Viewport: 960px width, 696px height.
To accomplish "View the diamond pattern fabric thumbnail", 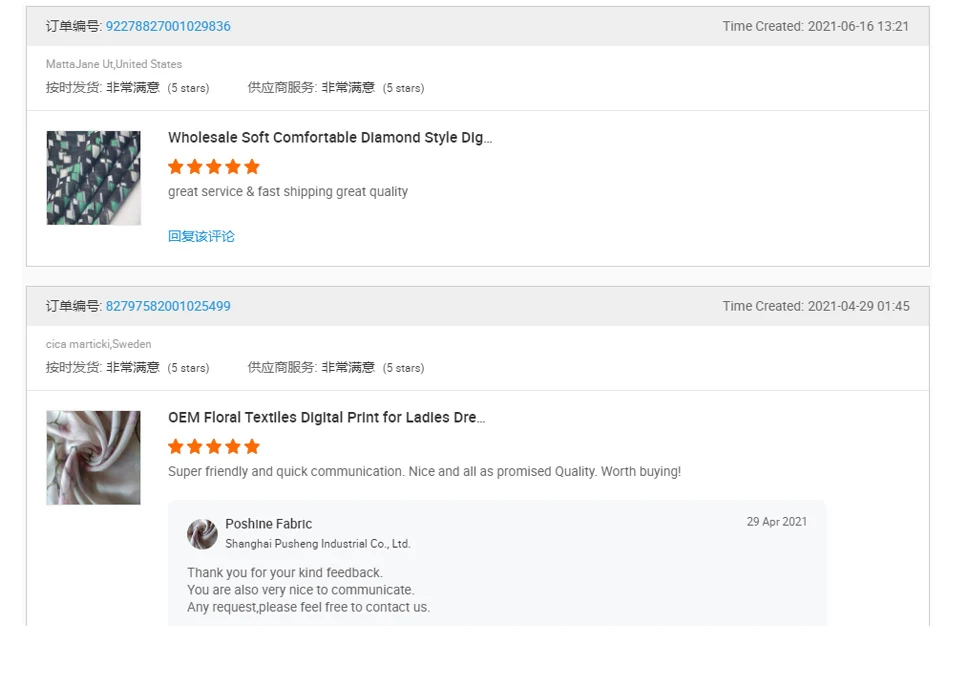I will coord(93,178).
